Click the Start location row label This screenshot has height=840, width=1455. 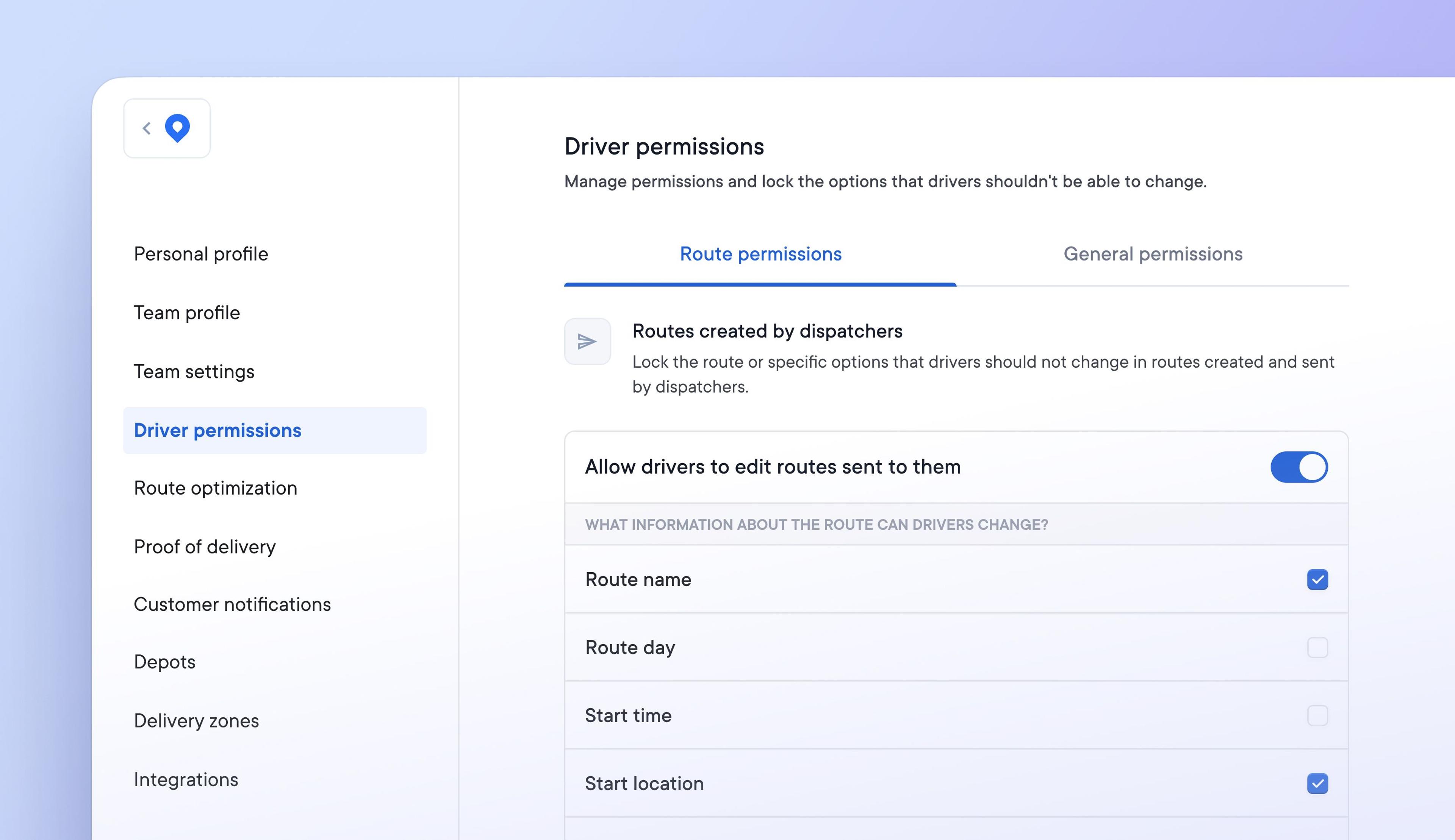(644, 784)
